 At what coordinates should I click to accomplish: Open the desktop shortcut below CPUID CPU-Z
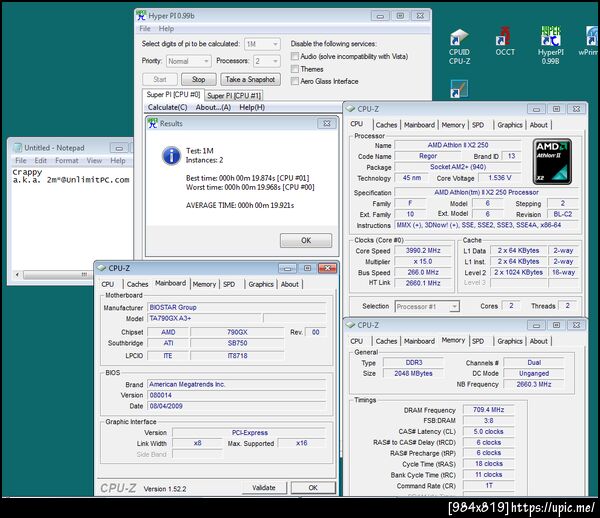[x=459, y=88]
